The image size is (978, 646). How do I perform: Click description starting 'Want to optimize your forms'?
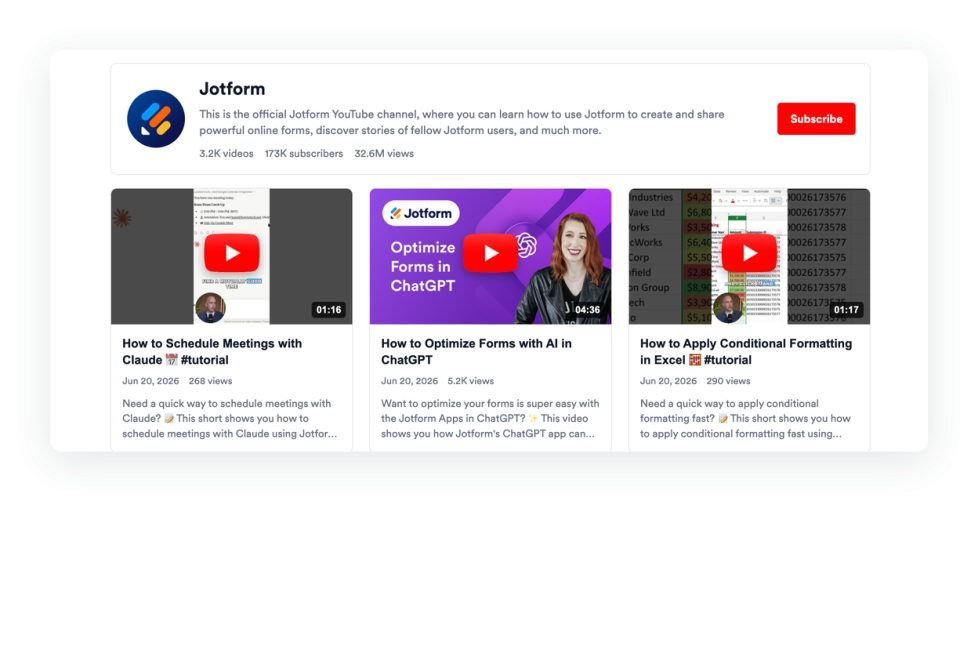pos(490,418)
